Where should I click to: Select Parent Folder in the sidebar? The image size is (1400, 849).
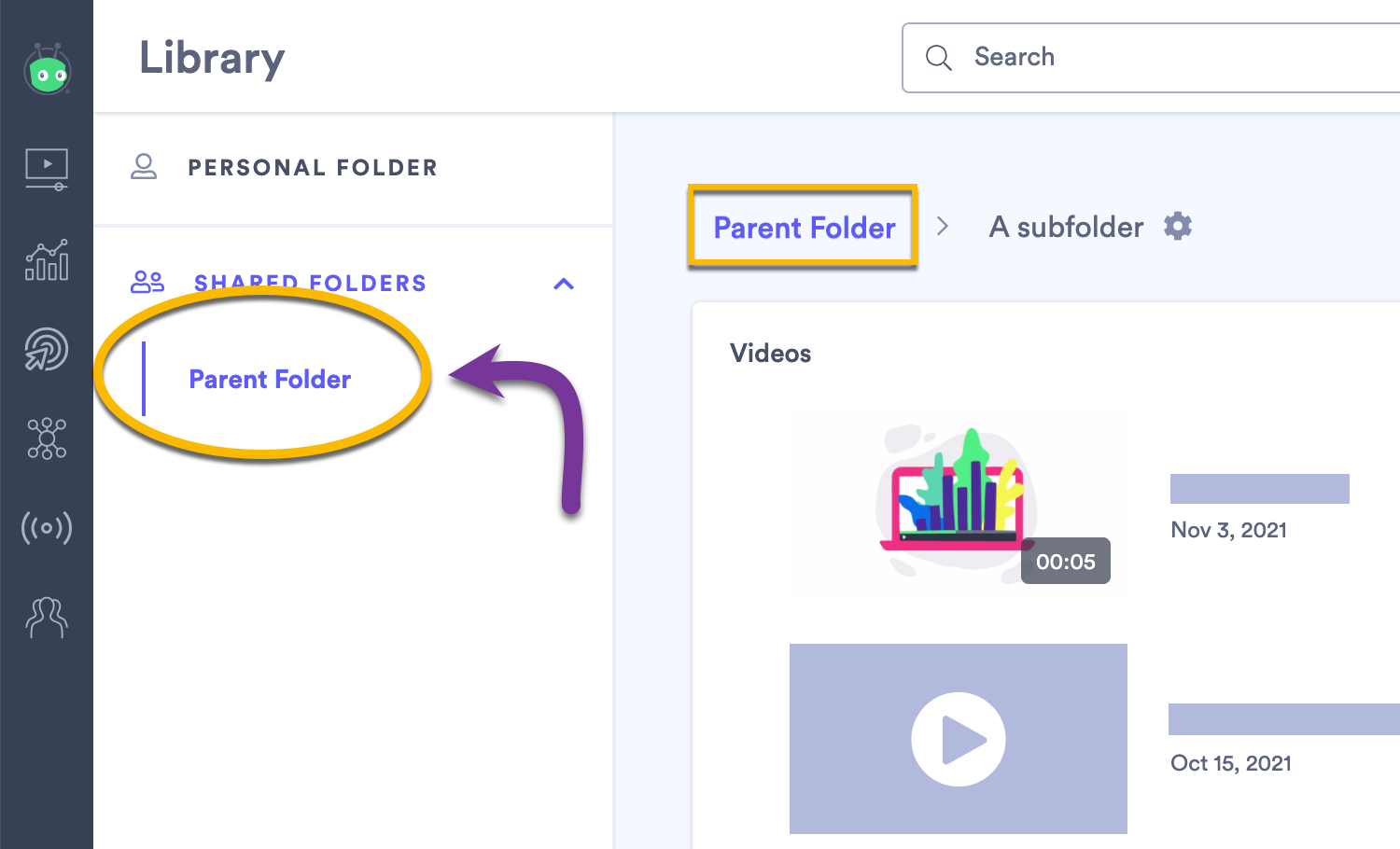coord(270,379)
